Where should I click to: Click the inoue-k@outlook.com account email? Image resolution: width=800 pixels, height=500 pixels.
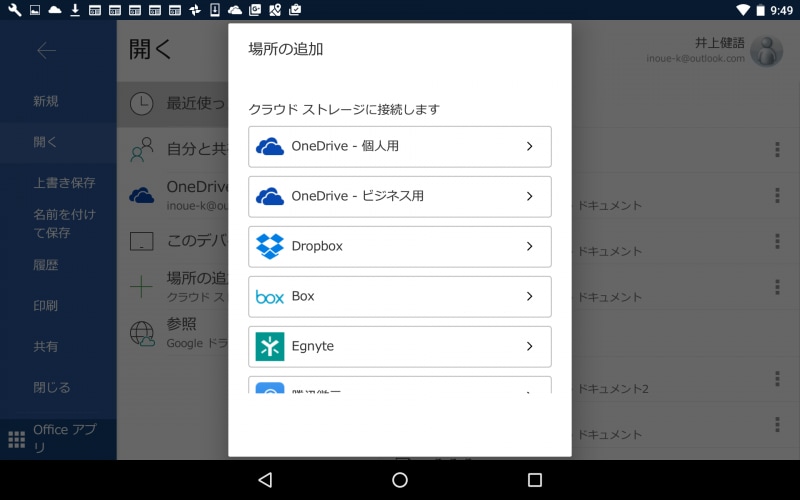click(695, 59)
